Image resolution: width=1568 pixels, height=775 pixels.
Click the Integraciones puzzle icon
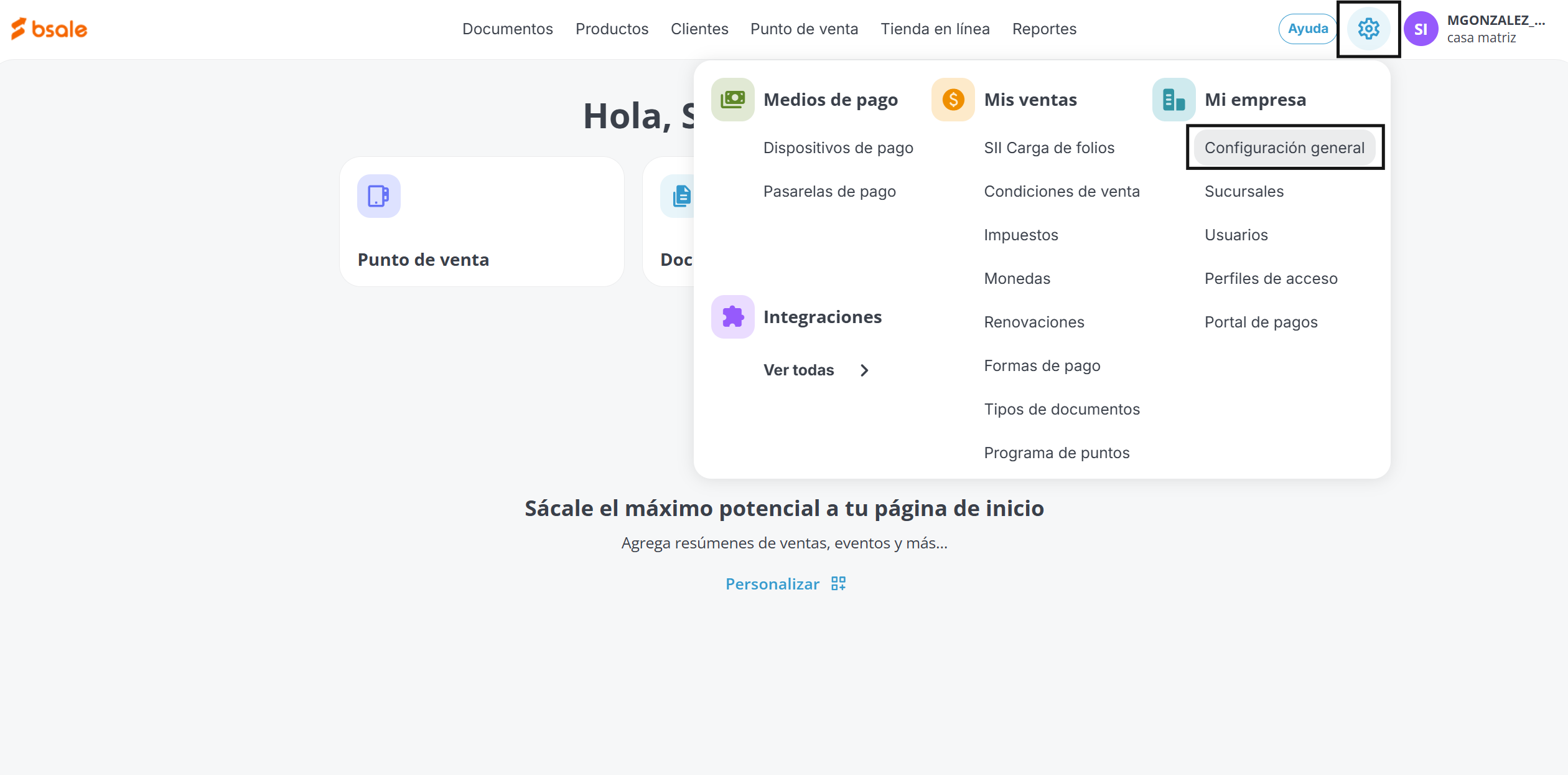click(732, 317)
